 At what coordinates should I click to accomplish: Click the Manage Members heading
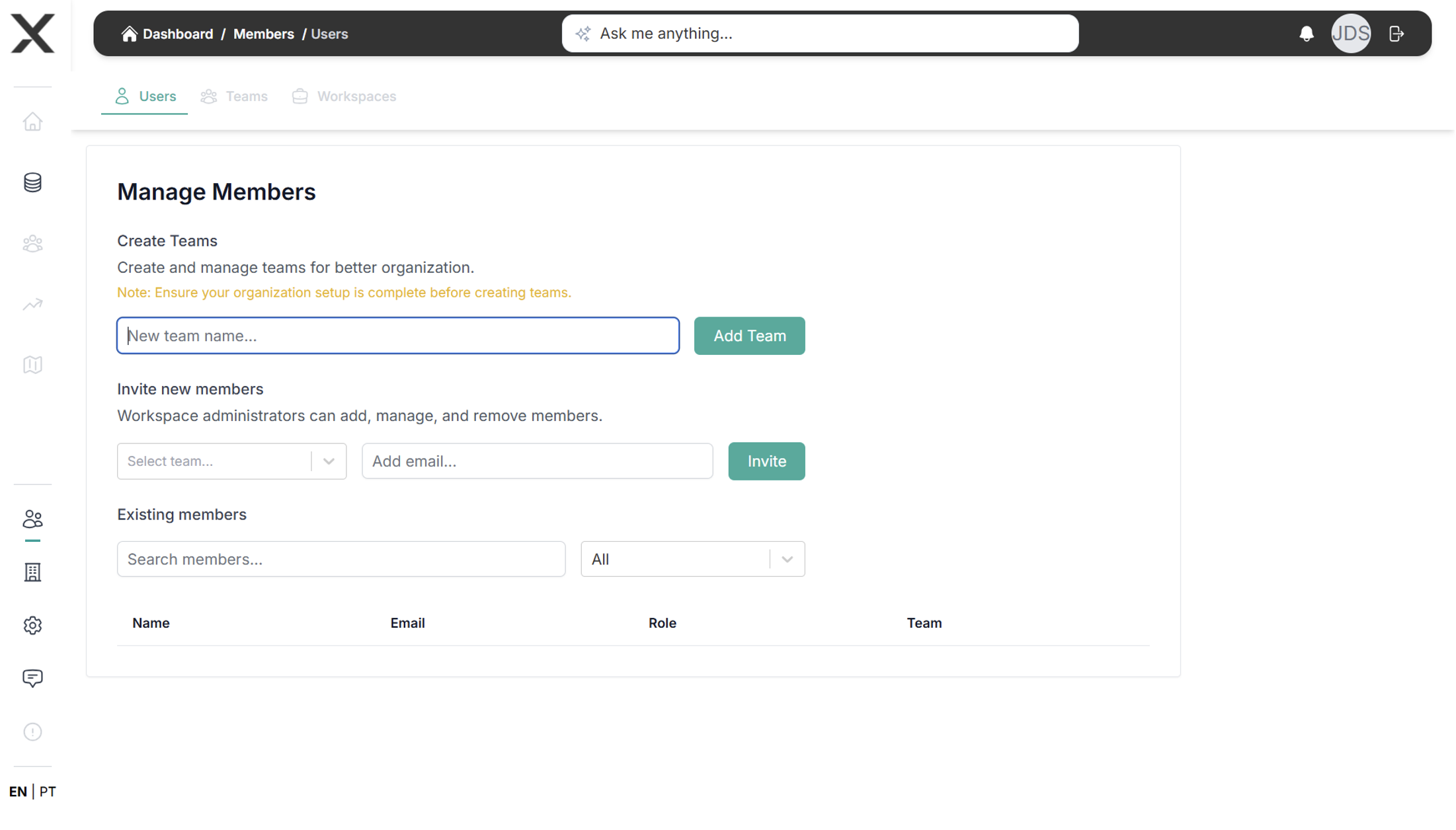216,192
